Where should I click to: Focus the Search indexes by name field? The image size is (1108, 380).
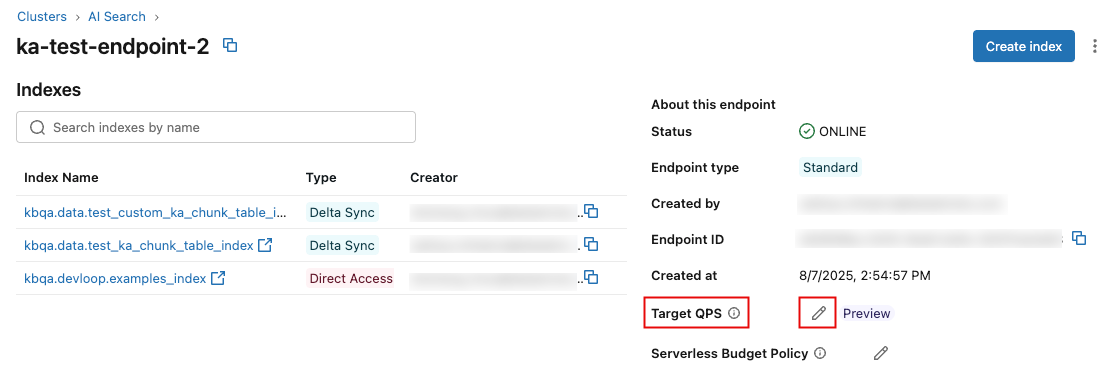point(216,127)
